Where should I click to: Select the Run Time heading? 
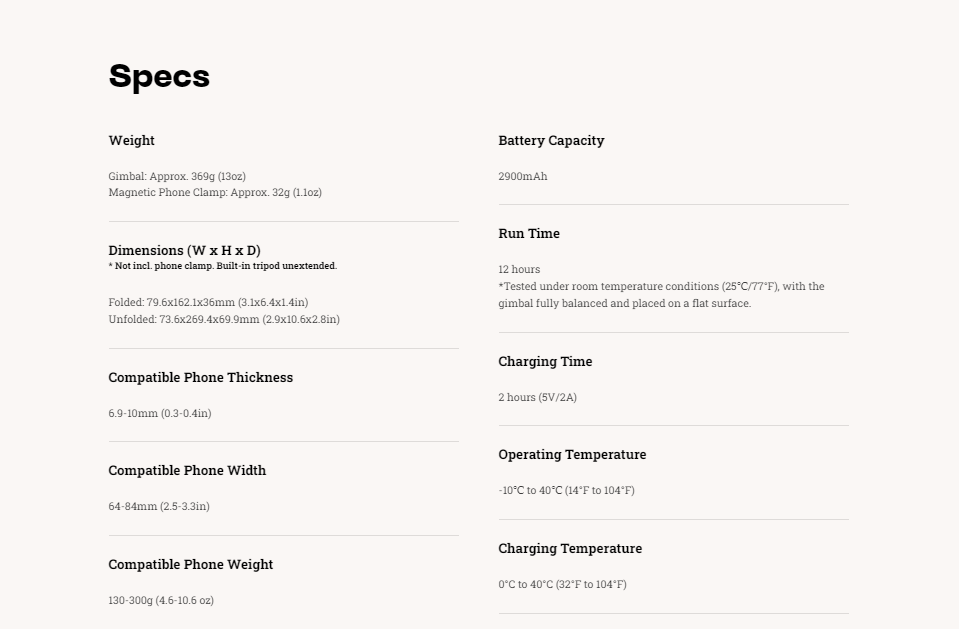click(529, 233)
